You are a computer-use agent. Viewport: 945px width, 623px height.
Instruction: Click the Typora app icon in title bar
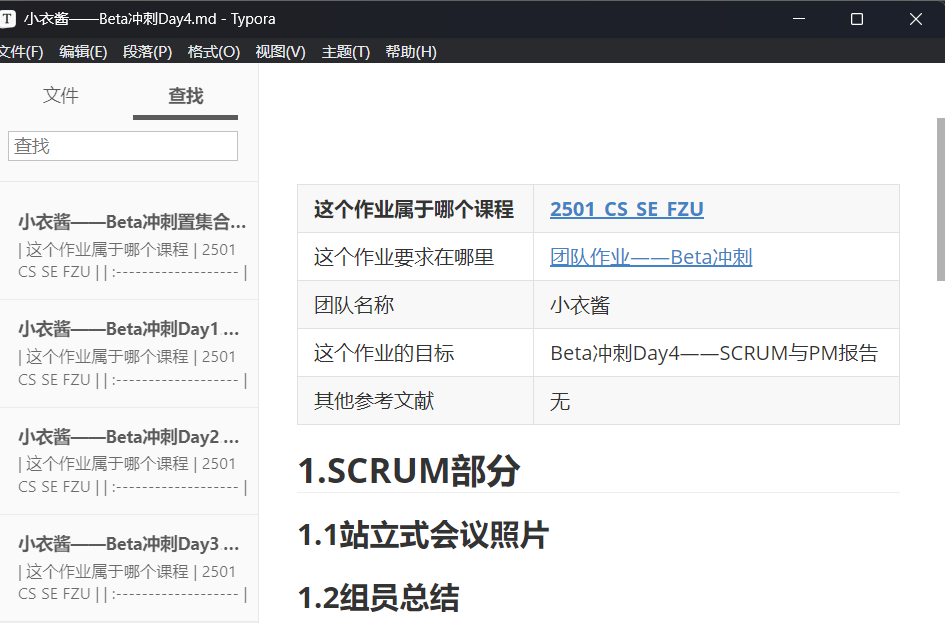(x=7, y=19)
